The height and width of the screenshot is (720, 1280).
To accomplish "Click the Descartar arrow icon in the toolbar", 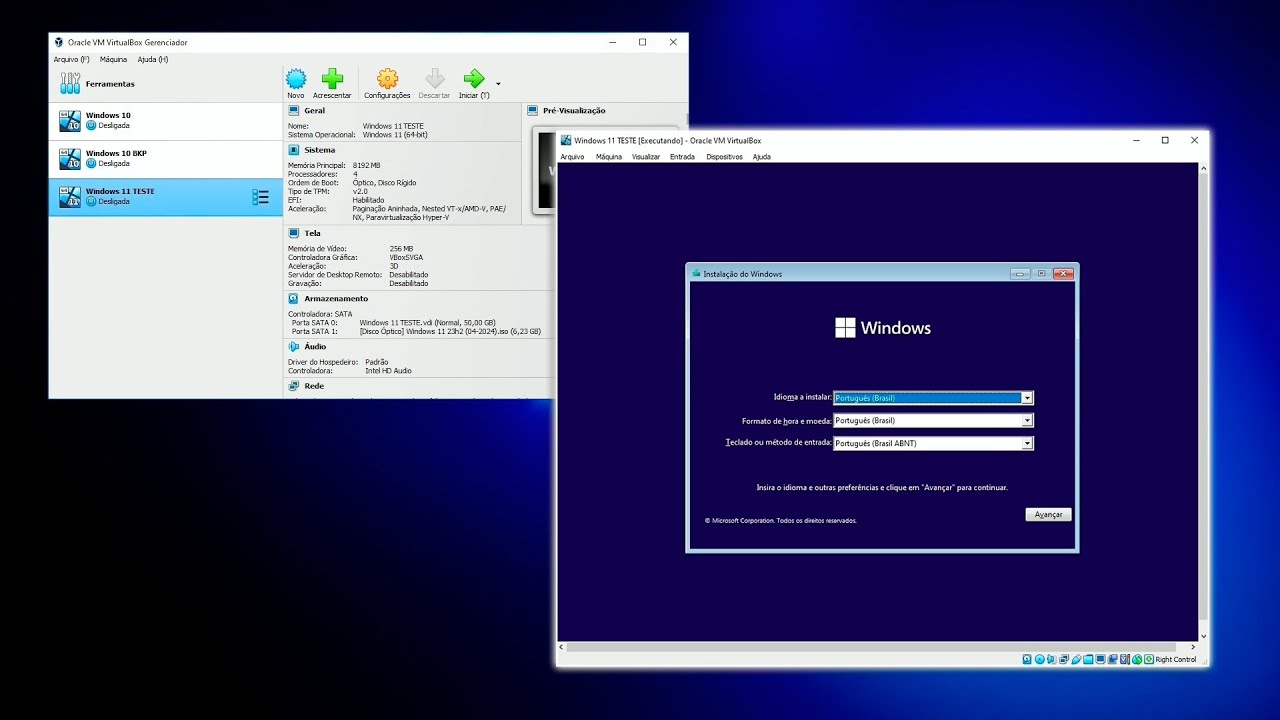I will tap(434, 79).
